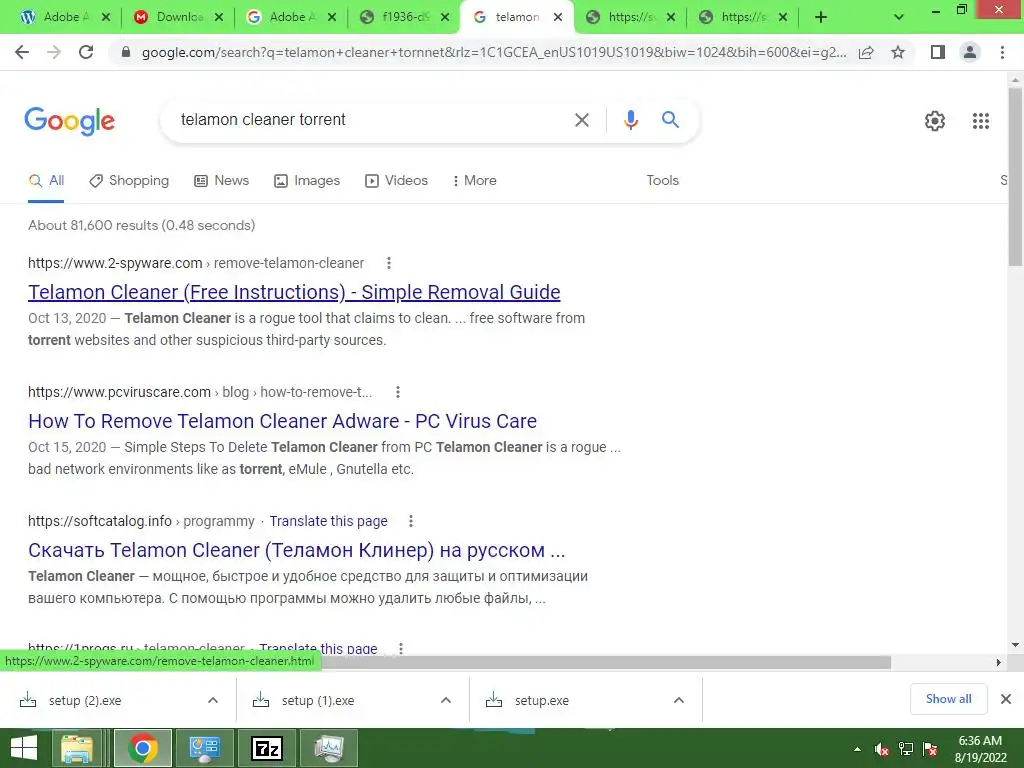Open the resource monitor taskbar icon

[328, 748]
